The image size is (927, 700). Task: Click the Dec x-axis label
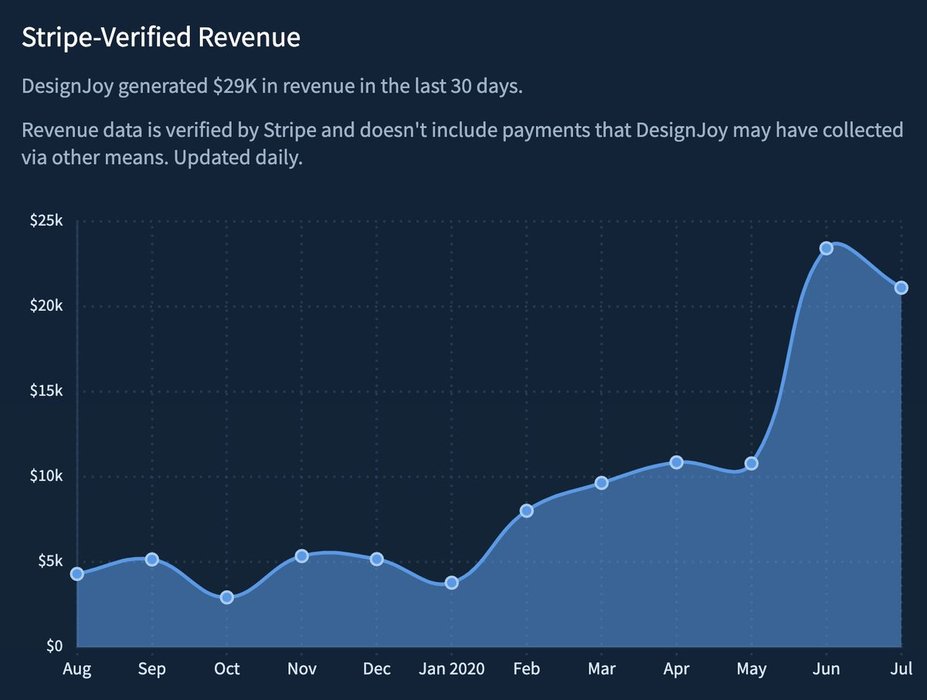click(x=377, y=669)
